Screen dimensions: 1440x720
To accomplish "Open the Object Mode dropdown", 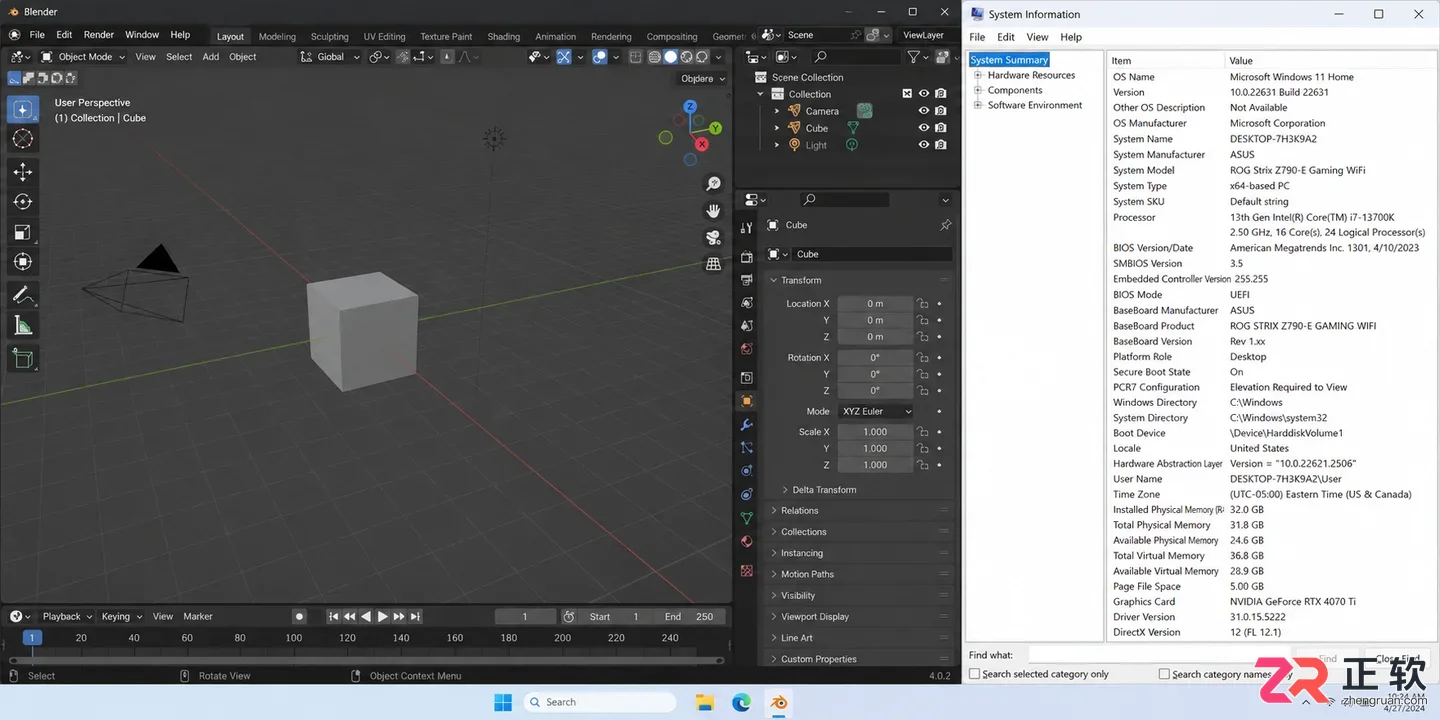I will coord(82,57).
